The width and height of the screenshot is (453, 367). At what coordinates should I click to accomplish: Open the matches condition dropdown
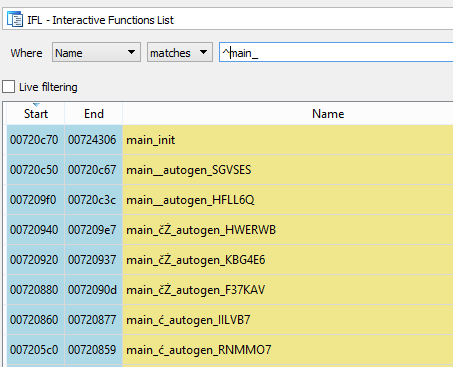(180, 52)
